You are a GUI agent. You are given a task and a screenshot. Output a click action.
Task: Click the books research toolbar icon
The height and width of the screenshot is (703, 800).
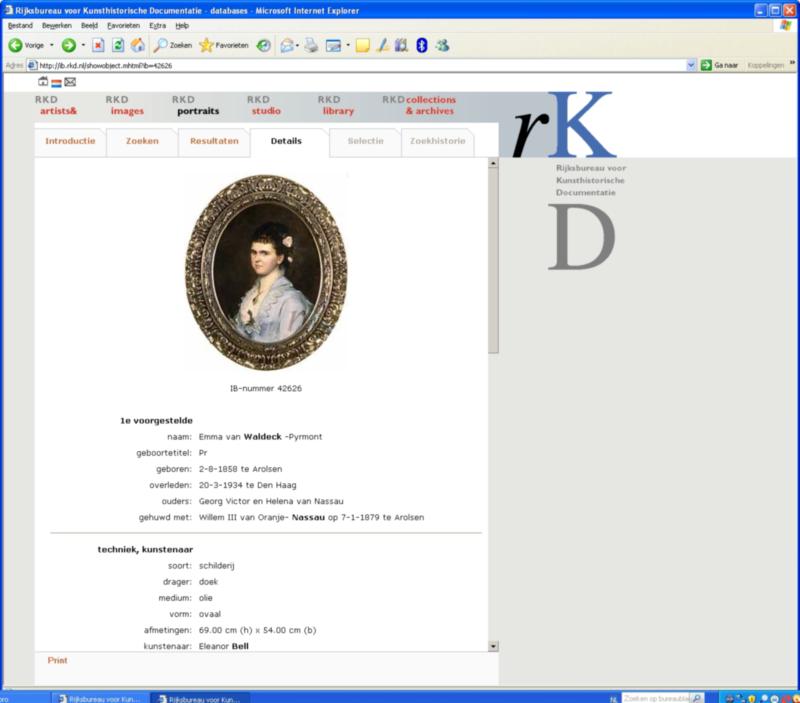click(x=402, y=45)
